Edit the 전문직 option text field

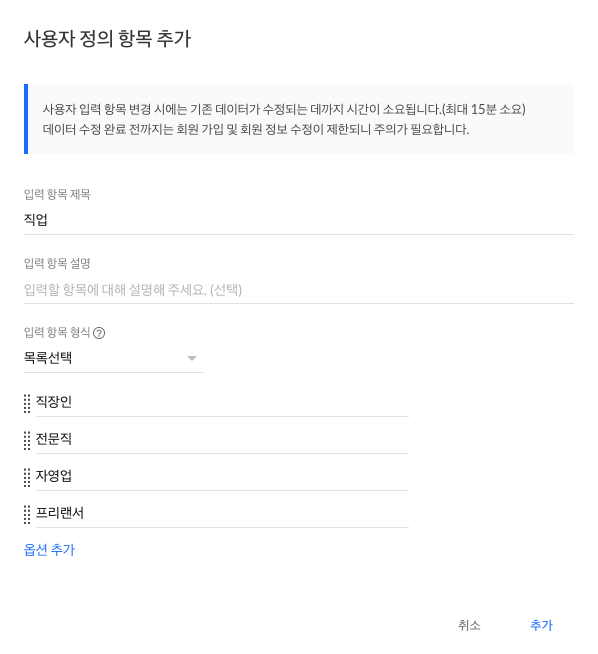click(x=222, y=439)
